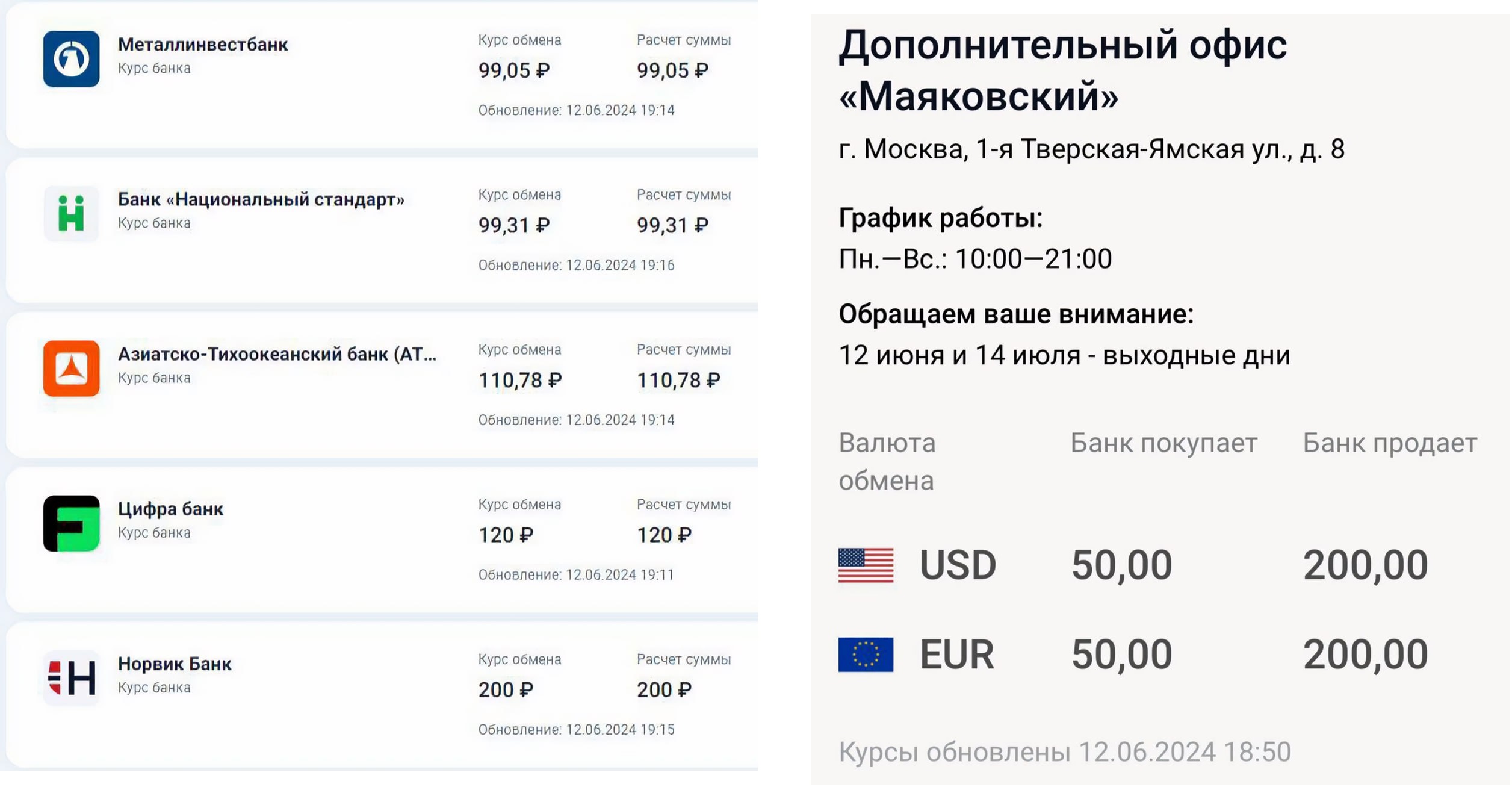Click the «Маяковский» office heading
Image resolution: width=1512 pixels, height=790 pixels.
1062,70
